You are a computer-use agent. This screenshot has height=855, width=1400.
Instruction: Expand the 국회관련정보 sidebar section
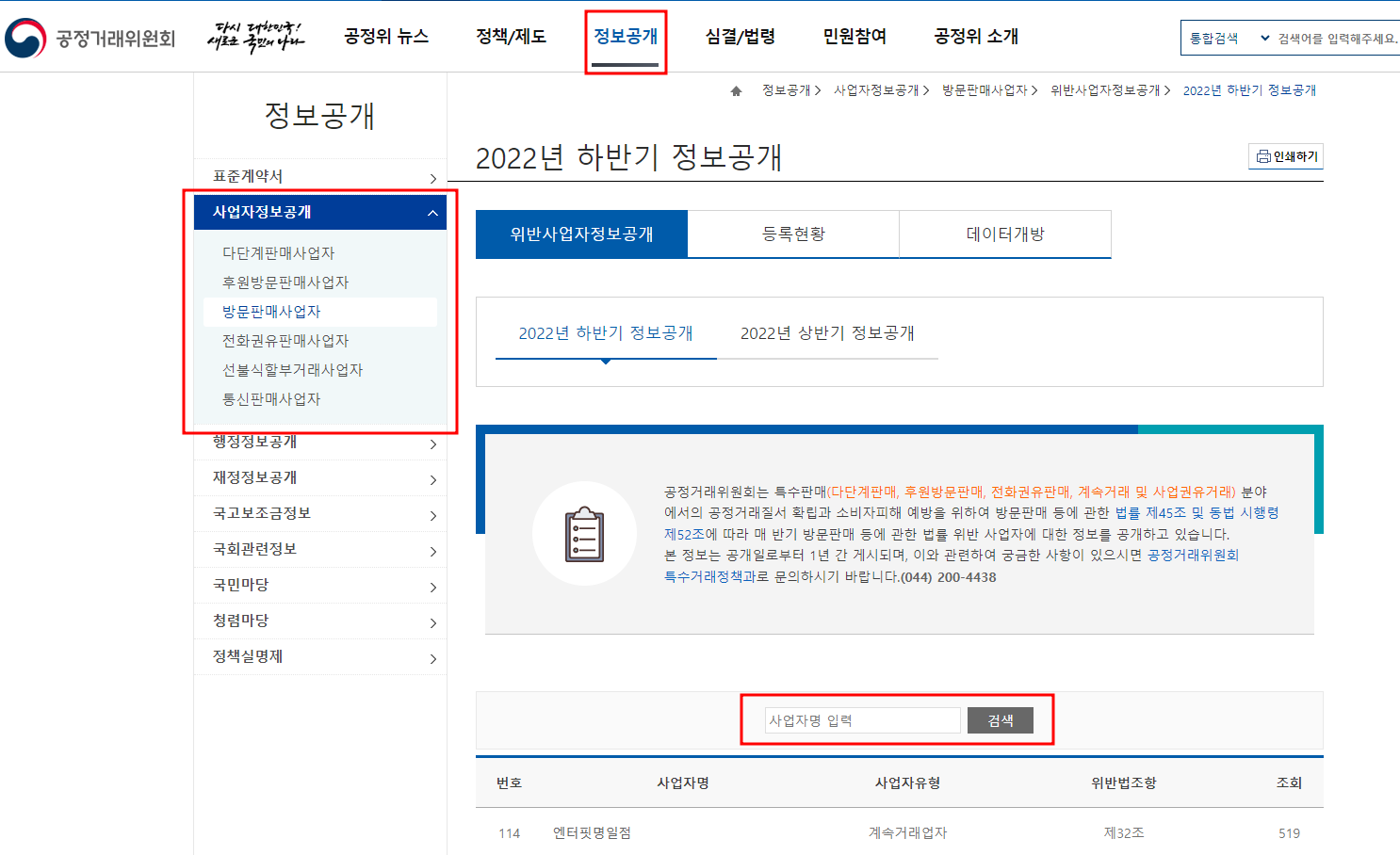click(320, 549)
